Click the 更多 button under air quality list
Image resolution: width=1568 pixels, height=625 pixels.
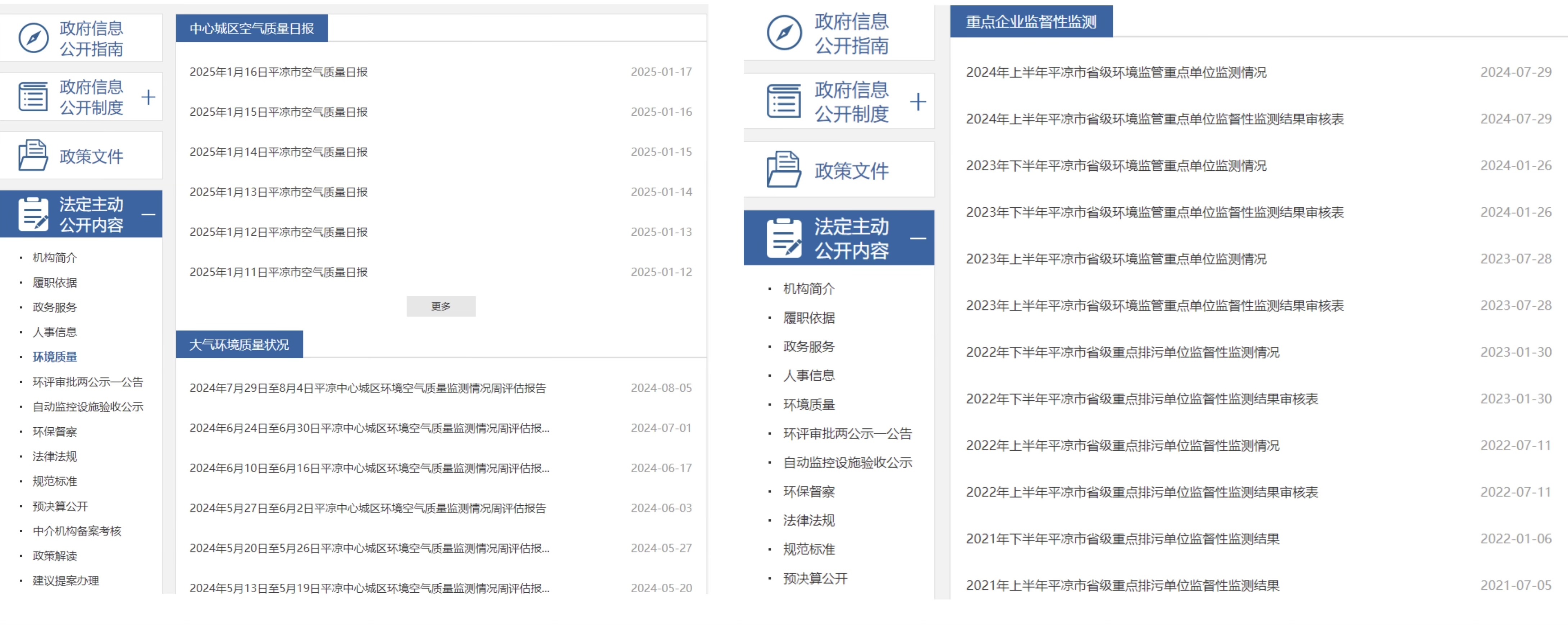(x=441, y=306)
